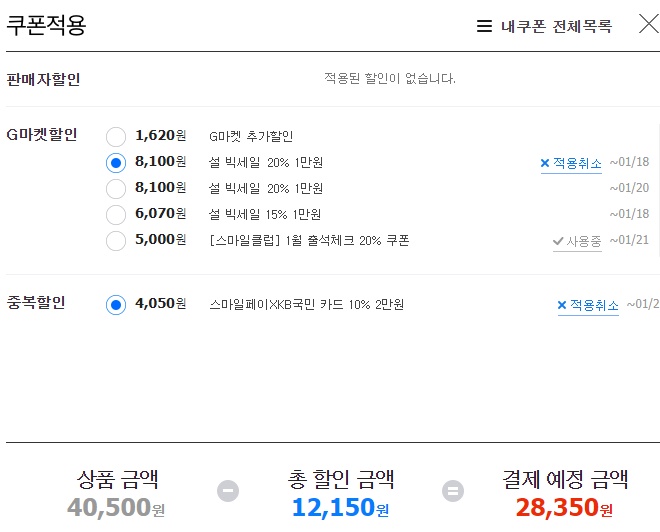This screenshot has height=532, width=660.
Task: Select the first 8,100원 설 빅세일 radio button
Action: click(116, 163)
